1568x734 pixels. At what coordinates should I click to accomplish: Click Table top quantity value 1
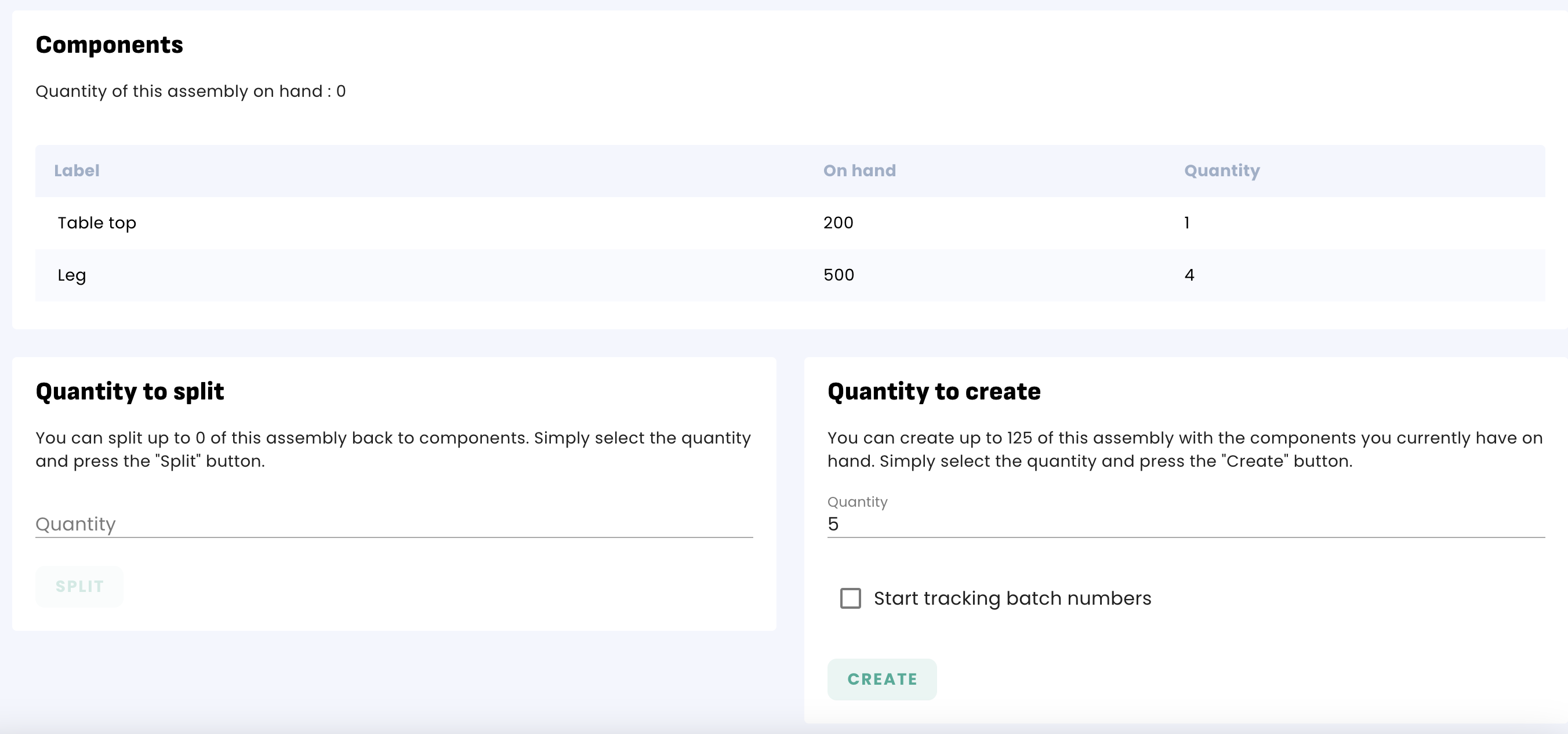pyautogui.click(x=1186, y=223)
